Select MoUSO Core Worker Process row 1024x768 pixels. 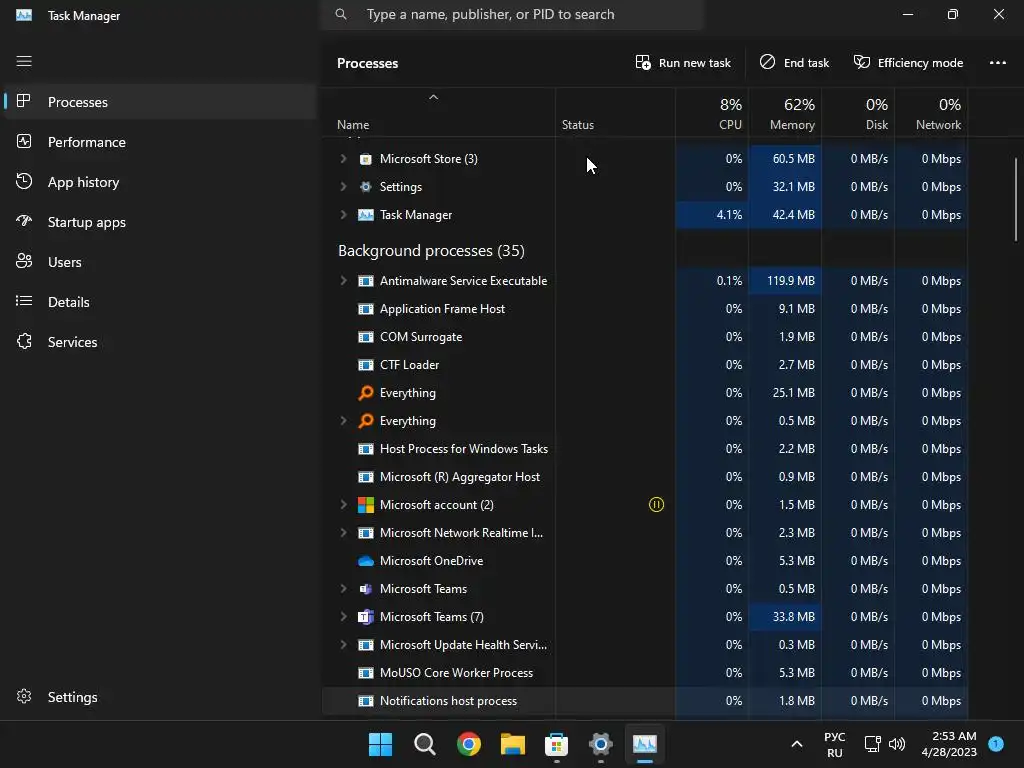[x=645, y=673]
